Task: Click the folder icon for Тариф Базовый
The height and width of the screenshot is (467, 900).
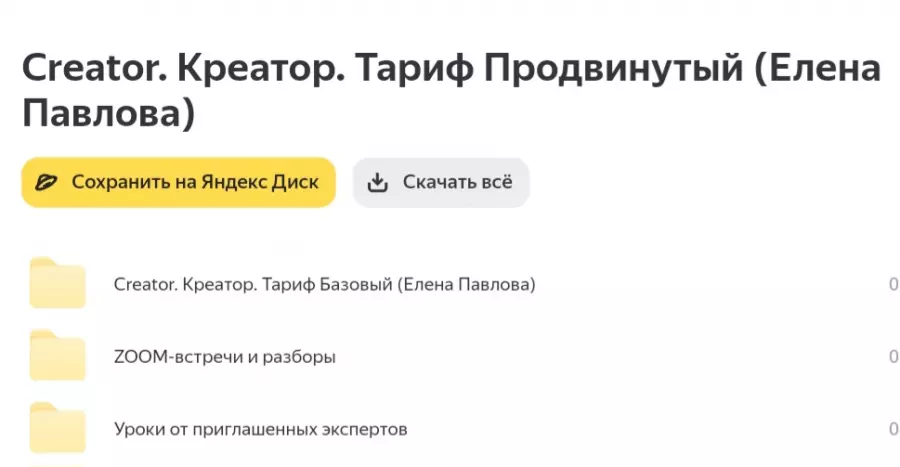Action: (x=57, y=284)
